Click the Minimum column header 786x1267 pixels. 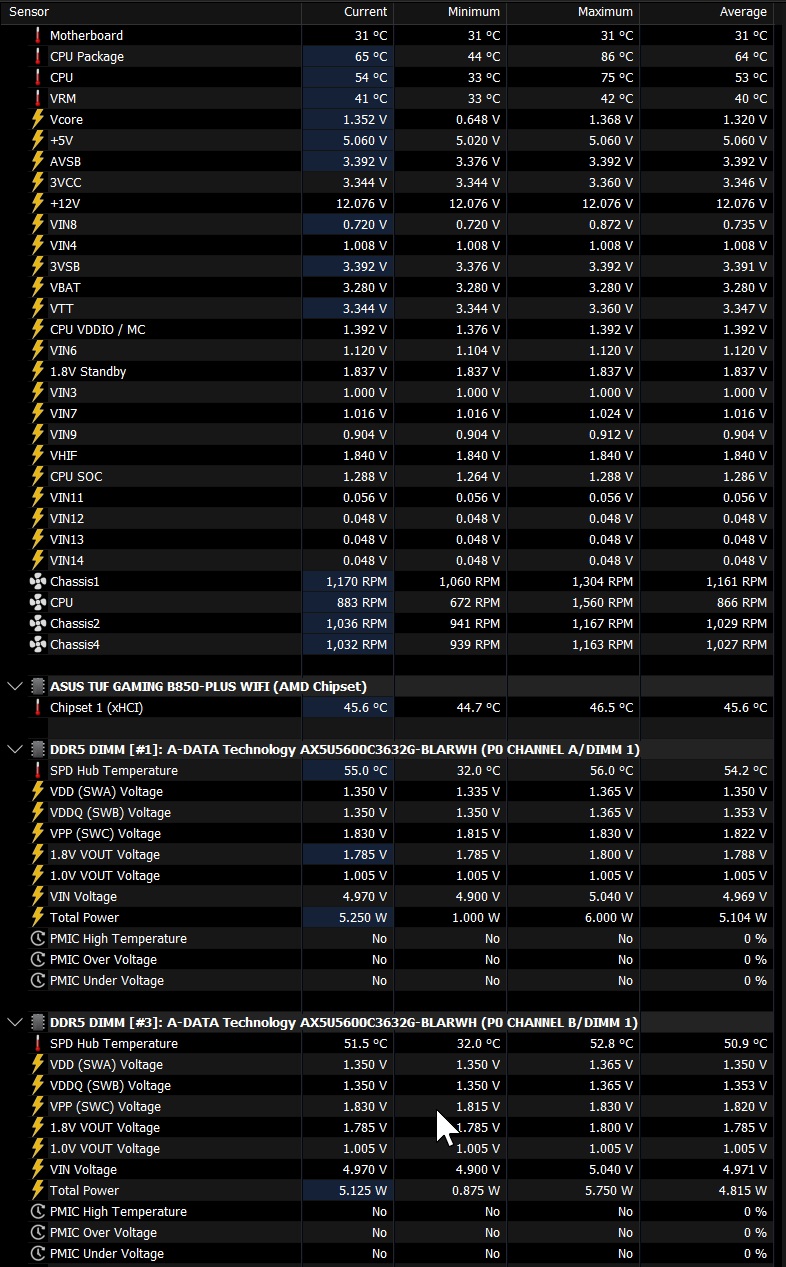click(474, 12)
